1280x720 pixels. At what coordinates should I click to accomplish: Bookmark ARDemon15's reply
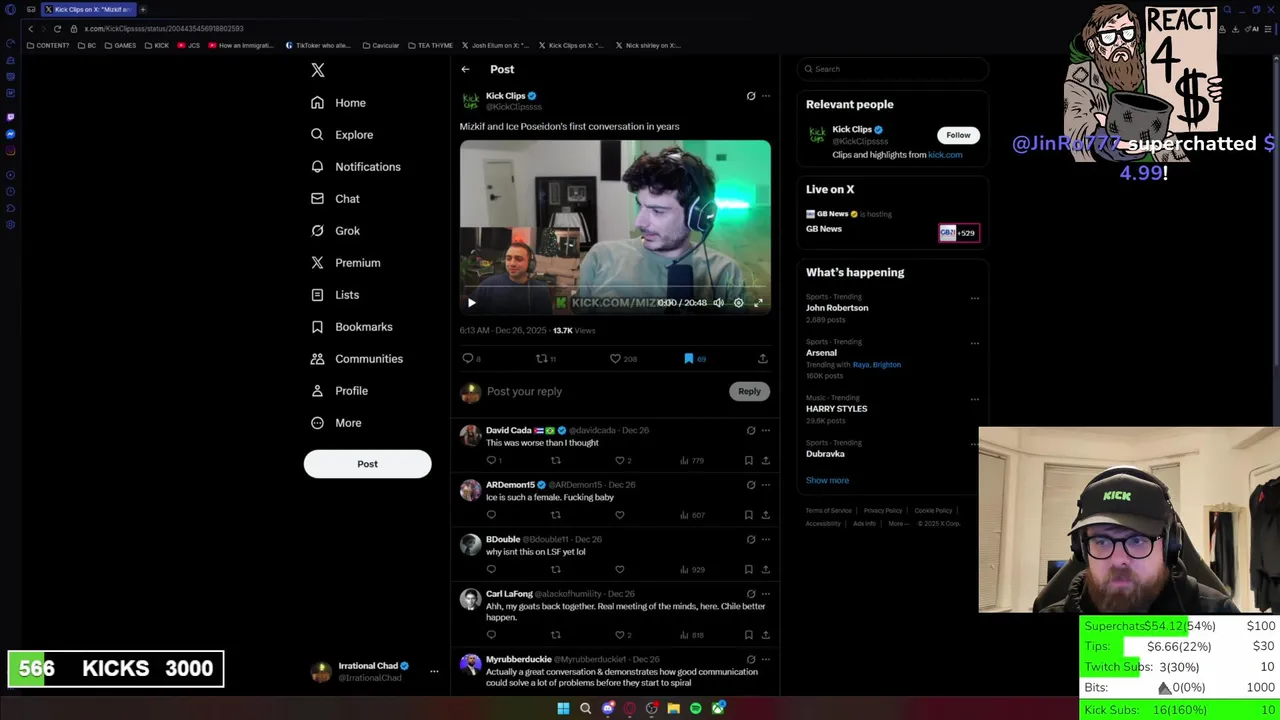748,515
